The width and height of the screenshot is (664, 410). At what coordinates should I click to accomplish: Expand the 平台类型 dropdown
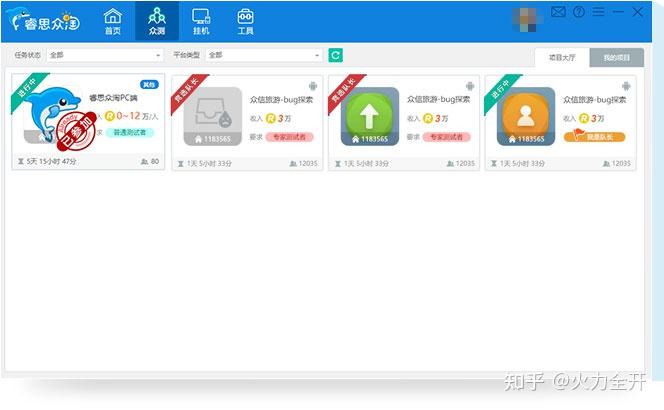(264, 55)
